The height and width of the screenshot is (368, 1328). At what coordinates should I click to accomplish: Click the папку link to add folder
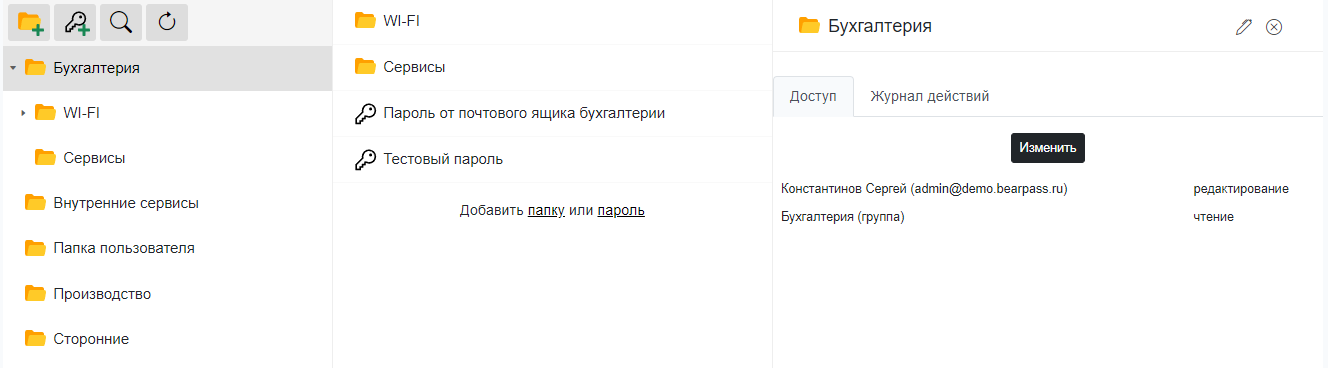[x=546, y=210]
